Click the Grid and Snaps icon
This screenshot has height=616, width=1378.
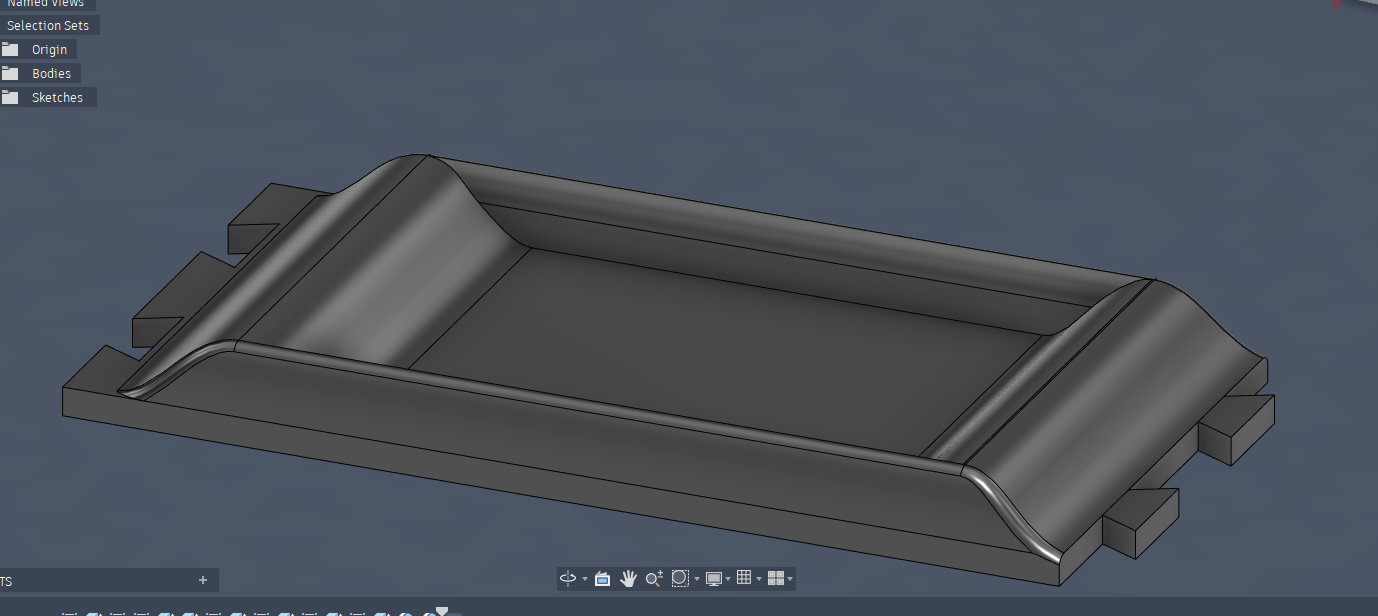point(744,578)
